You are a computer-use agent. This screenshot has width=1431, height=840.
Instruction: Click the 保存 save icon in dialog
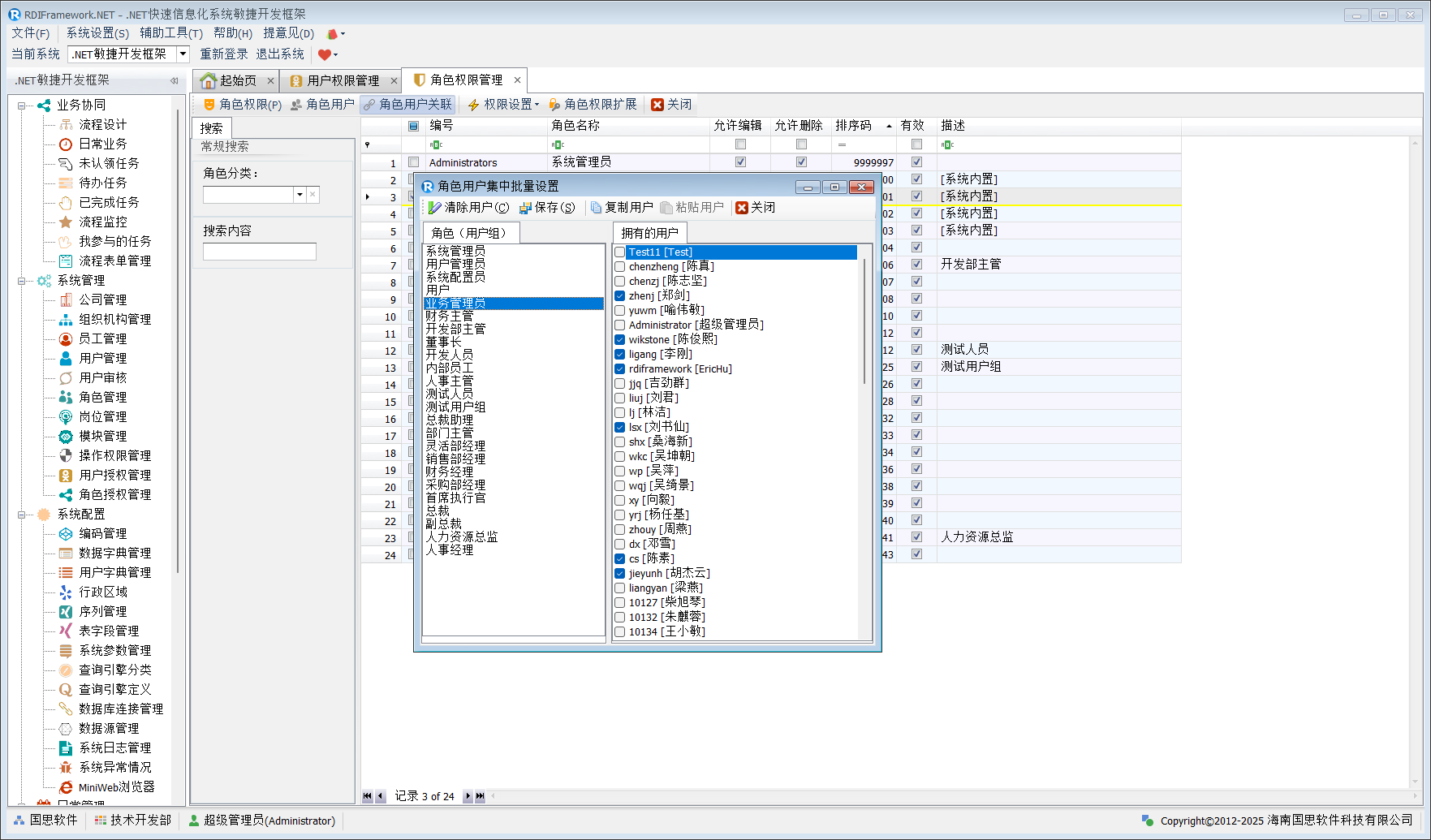click(525, 208)
